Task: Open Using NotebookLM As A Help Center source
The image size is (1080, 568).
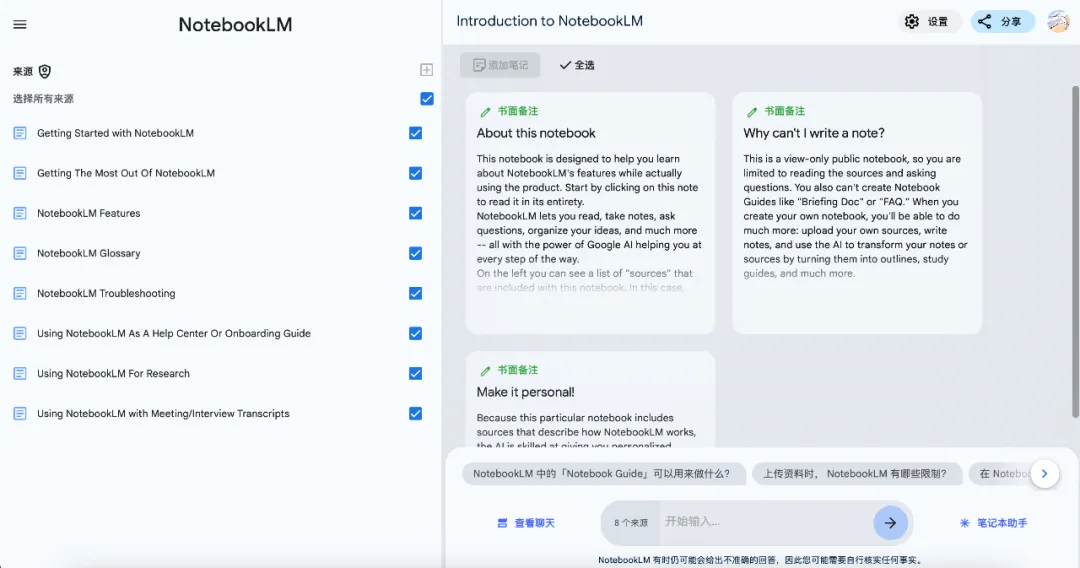Action: pos(174,333)
